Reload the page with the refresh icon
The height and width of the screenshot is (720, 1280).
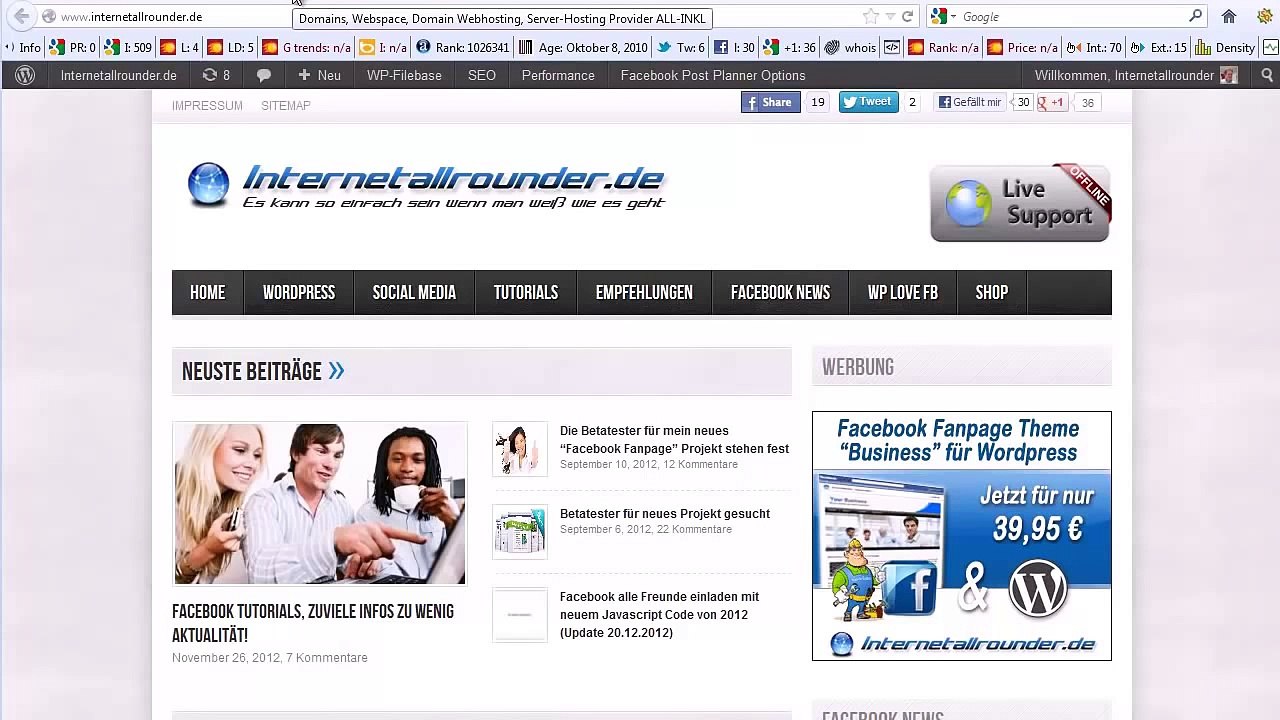pos(907,16)
